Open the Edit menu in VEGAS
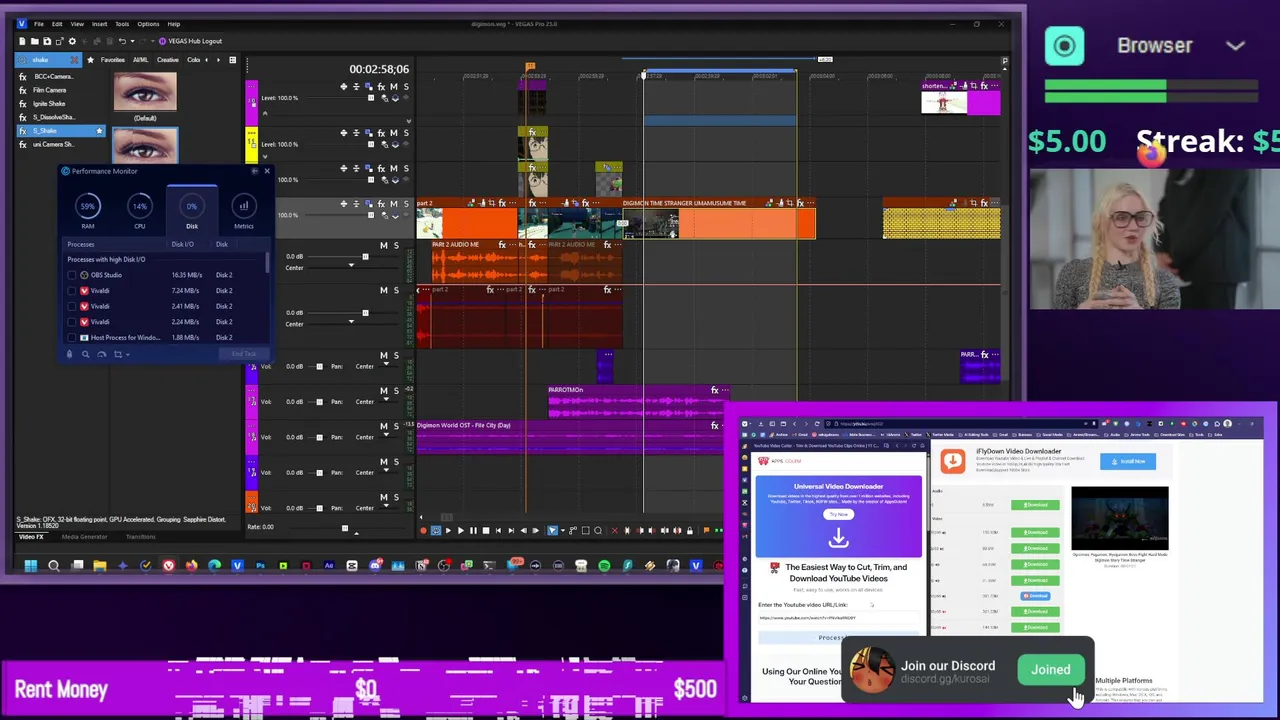This screenshot has width=1280, height=720. [57, 24]
